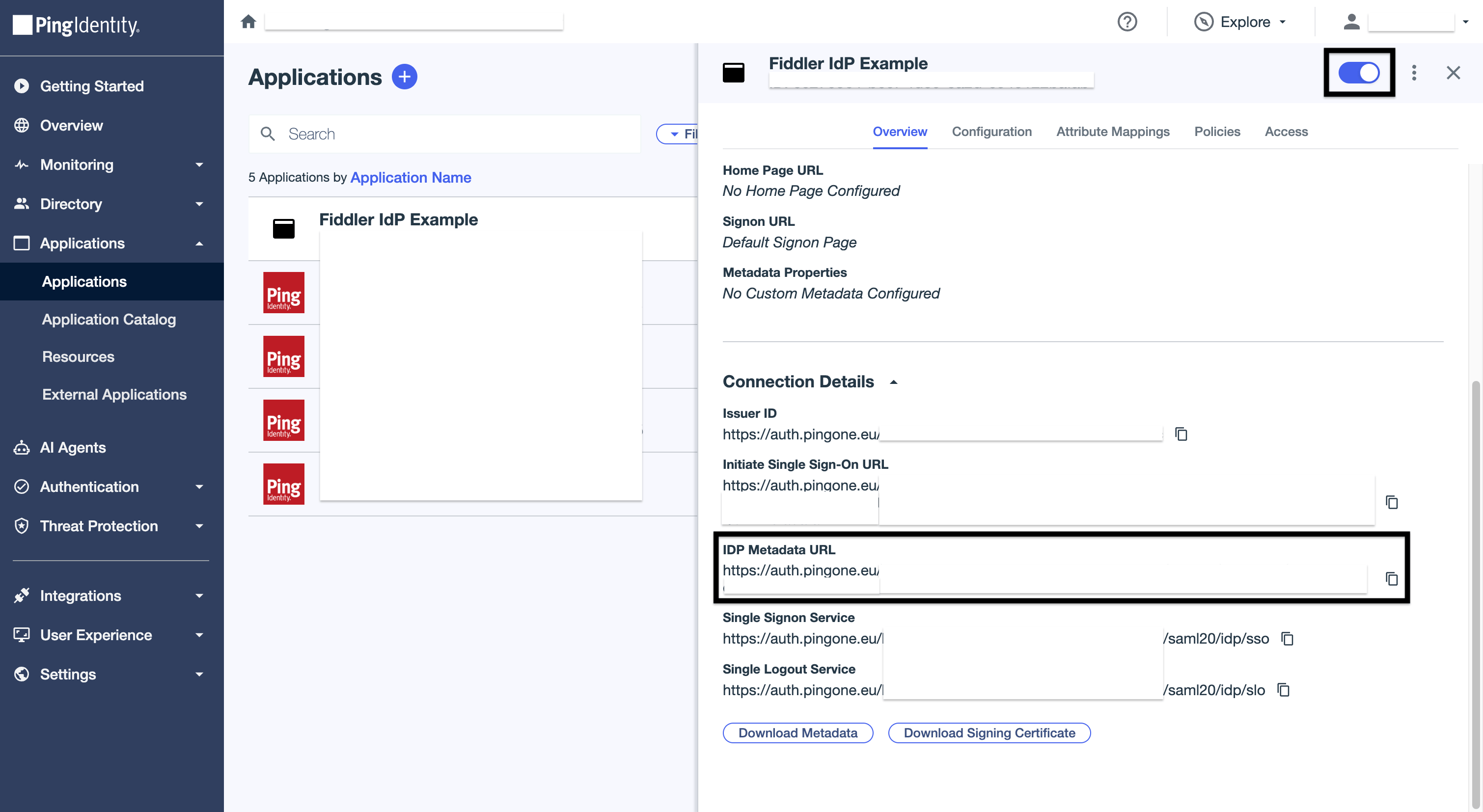The height and width of the screenshot is (812, 1483).
Task: Expand the Integrations menu
Action: (199, 595)
